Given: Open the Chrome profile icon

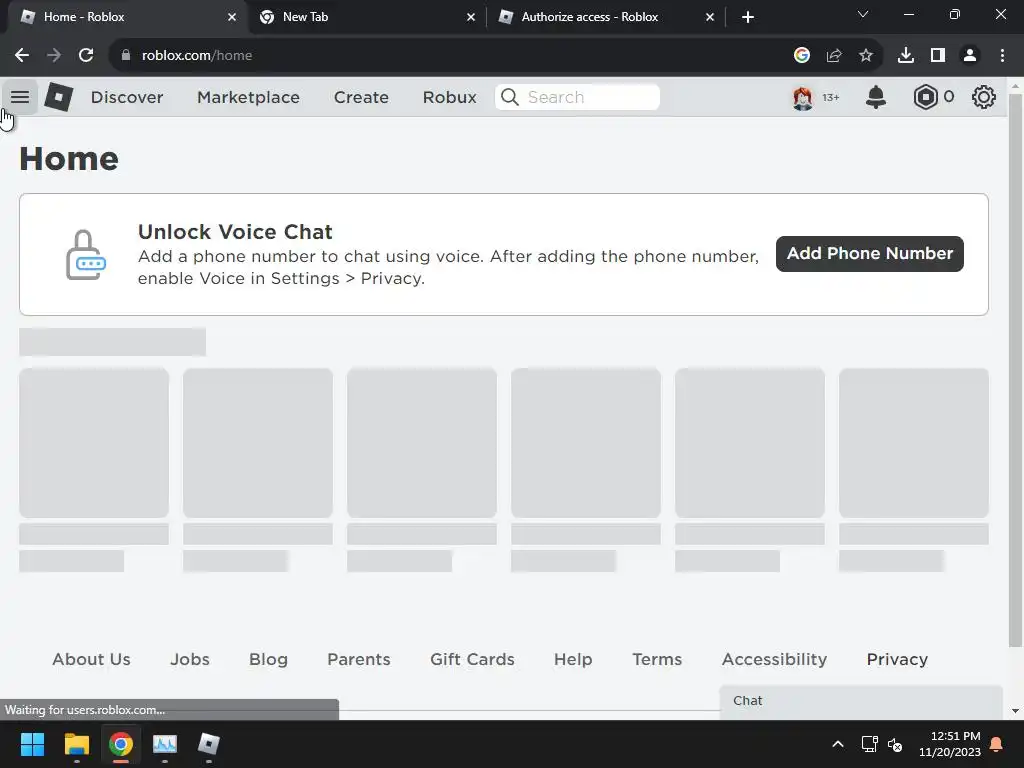Looking at the screenshot, I should point(970,56).
